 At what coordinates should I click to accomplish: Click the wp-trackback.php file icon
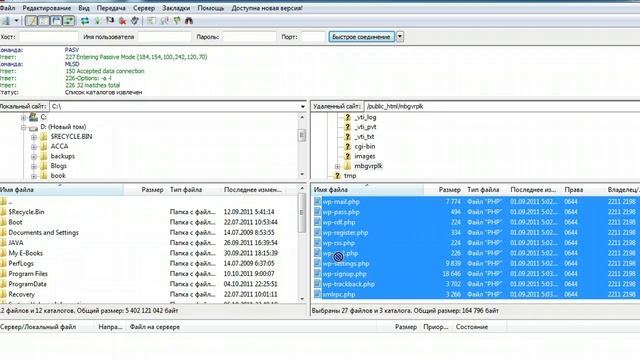[x=317, y=284]
